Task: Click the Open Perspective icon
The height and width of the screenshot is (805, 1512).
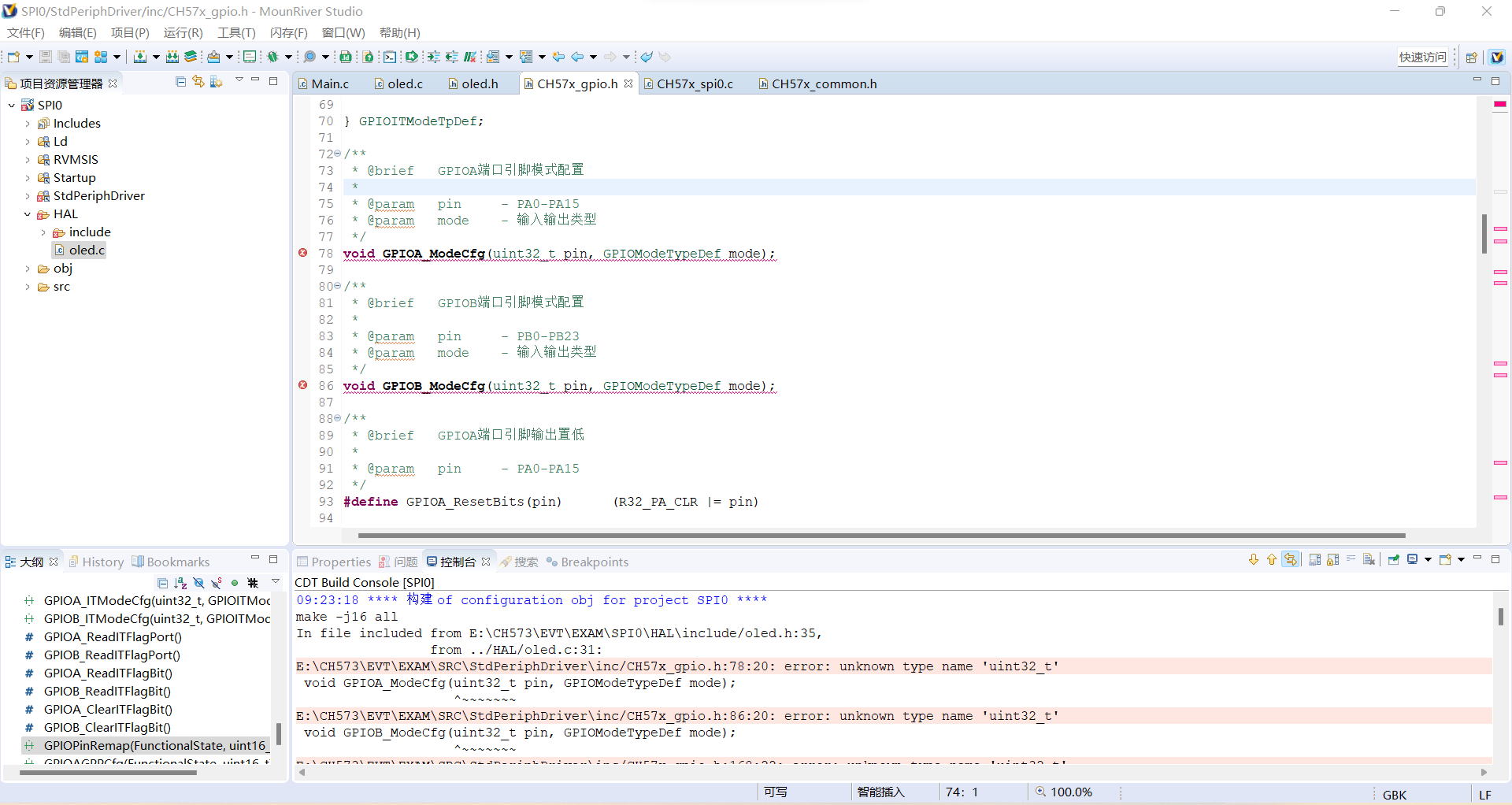Action: pyautogui.click(x=1471, y=57)
